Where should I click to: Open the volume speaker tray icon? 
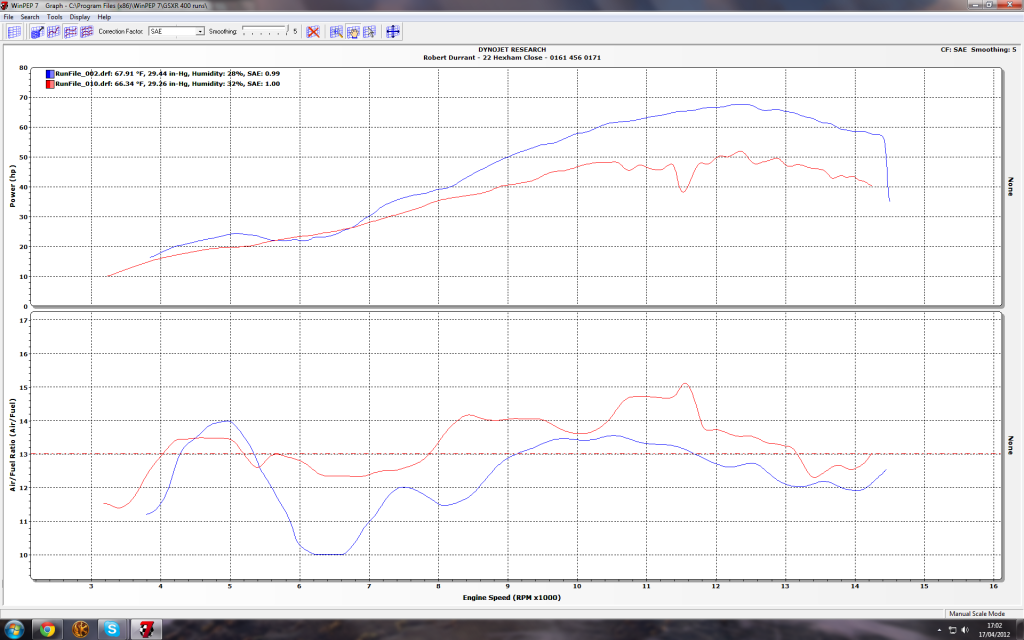click(x=965, y=630)
